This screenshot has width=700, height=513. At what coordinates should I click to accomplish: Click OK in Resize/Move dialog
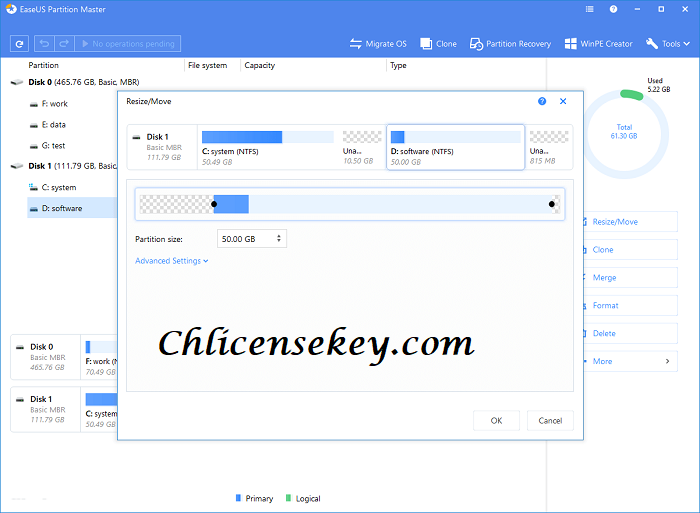tap(496, 421)
